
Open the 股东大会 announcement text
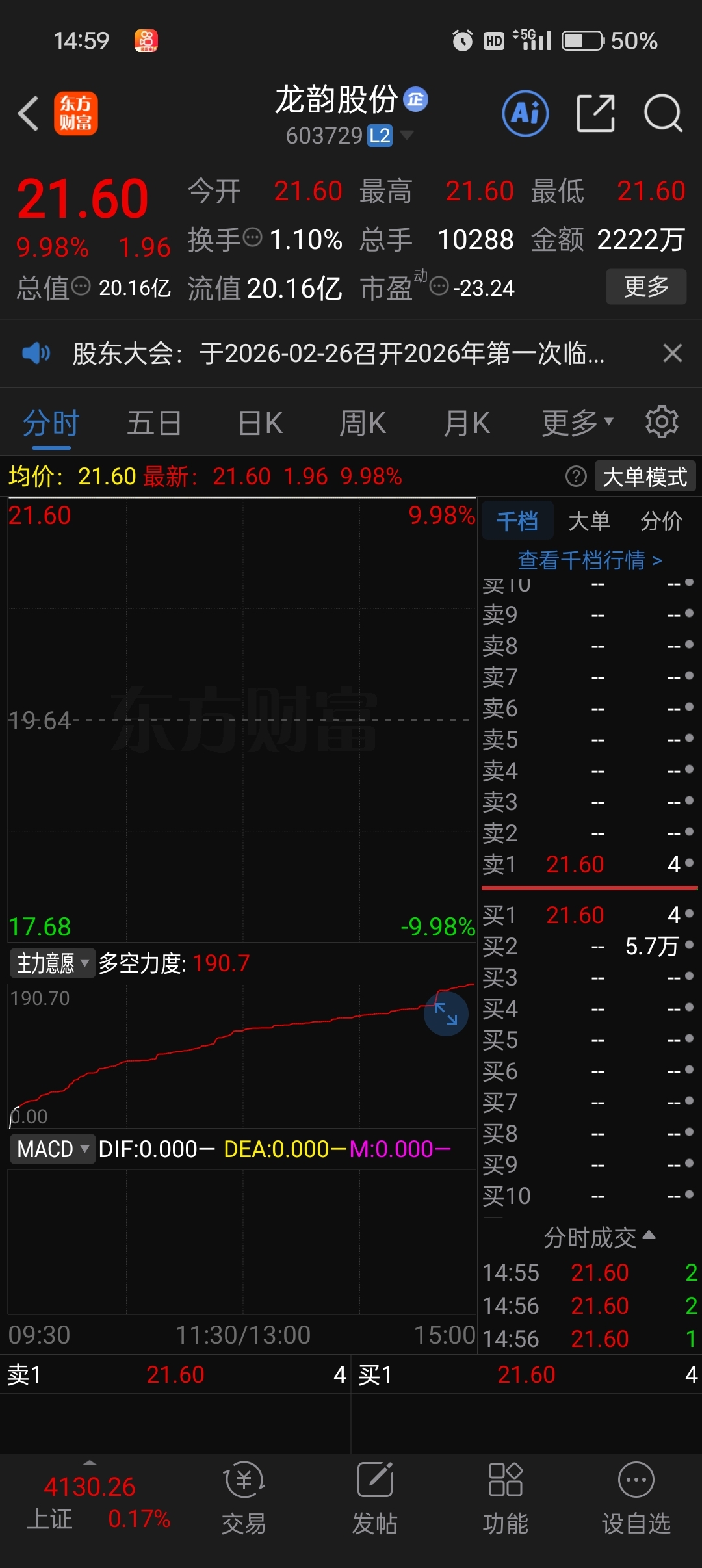(339, 354)
